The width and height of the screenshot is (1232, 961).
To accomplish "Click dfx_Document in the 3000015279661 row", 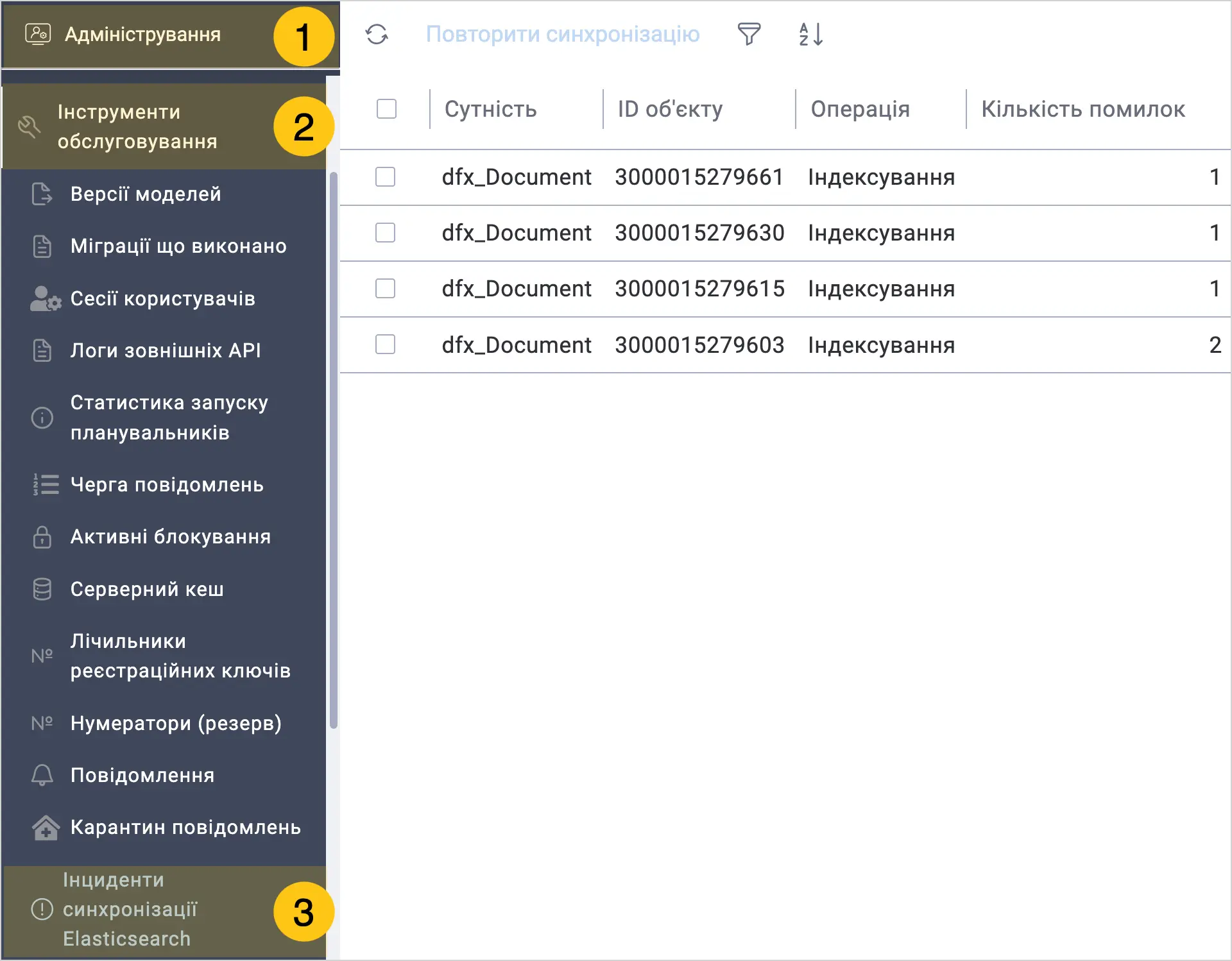I will tap(517, 177).
